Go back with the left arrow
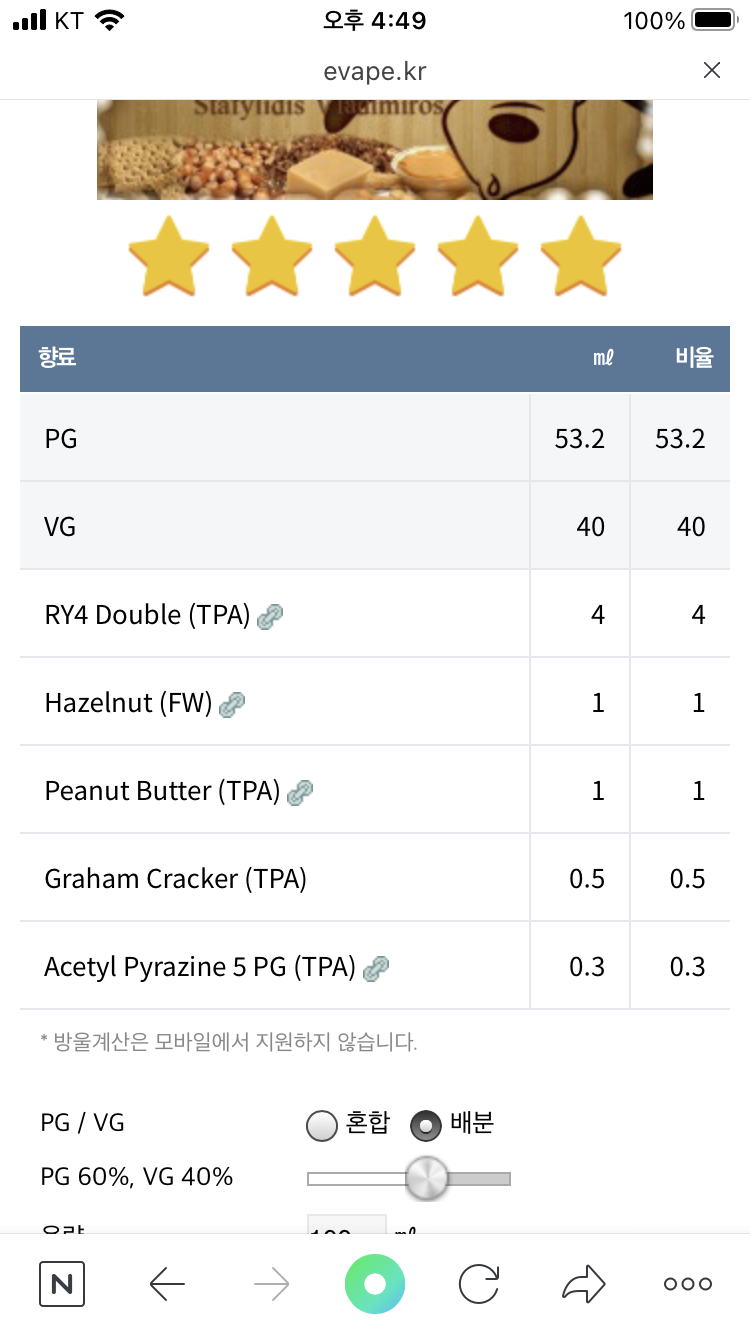This screenshot has height=1334, width=750. pyautogui.click(x=167, y=1284)
